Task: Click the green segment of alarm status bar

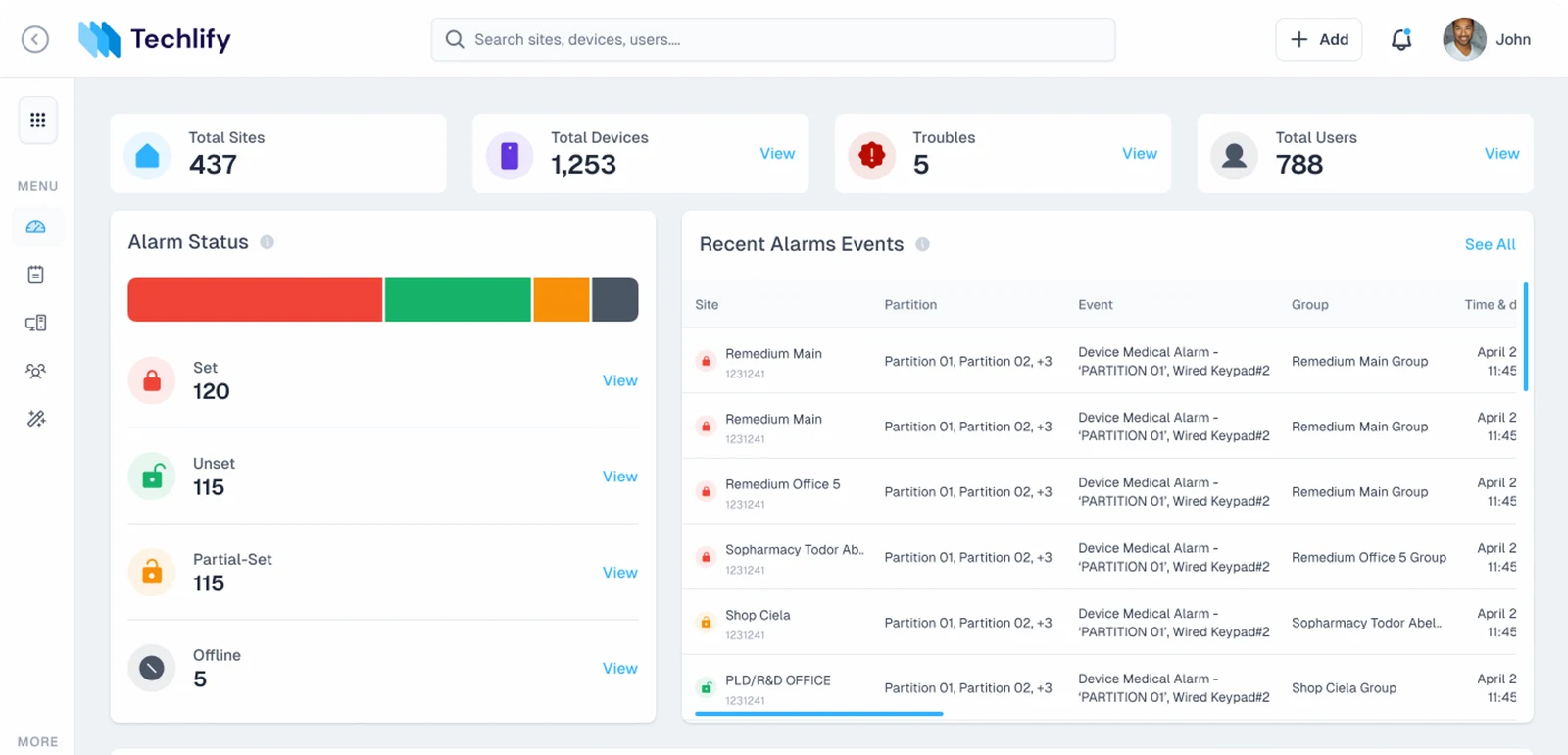Action: pos(458,299)
